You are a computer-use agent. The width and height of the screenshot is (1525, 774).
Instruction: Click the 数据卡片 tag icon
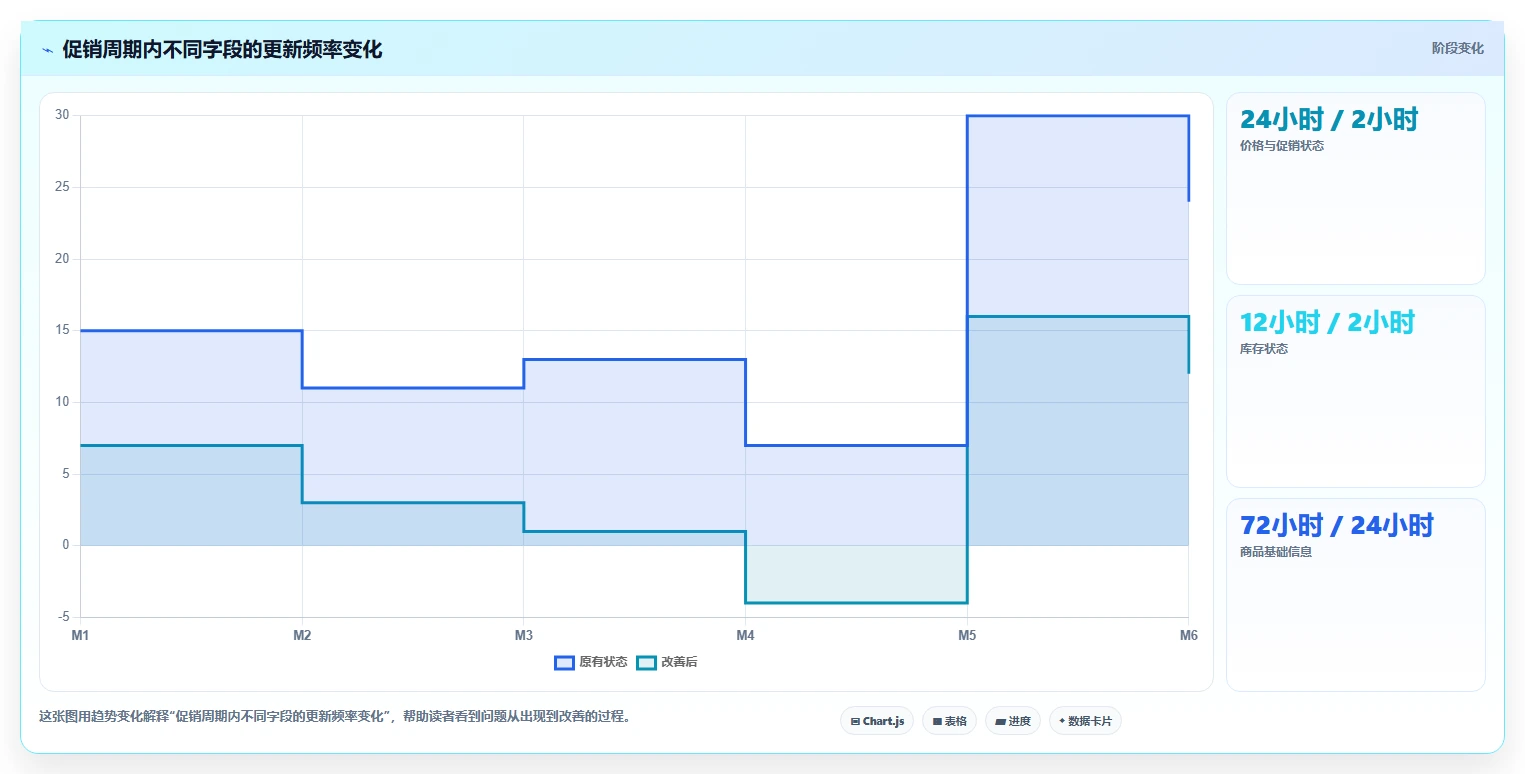click(1062, 721)
